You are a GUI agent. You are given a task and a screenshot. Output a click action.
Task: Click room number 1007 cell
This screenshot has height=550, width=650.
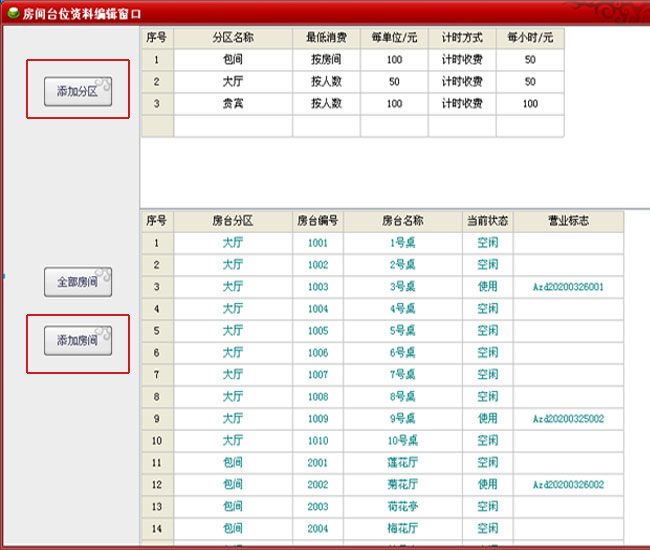318,375
